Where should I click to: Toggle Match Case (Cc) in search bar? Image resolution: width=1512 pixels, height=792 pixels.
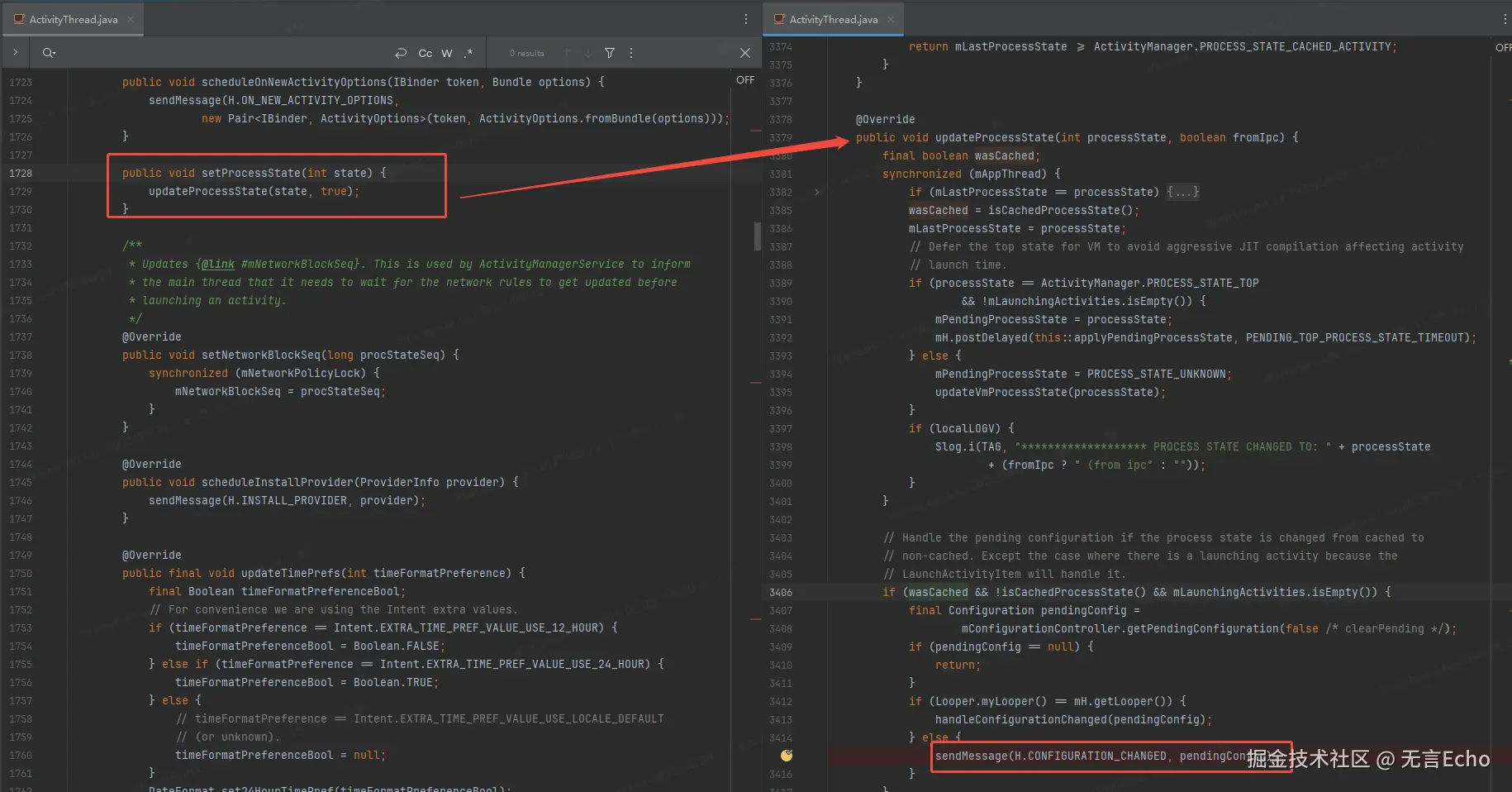425,53
